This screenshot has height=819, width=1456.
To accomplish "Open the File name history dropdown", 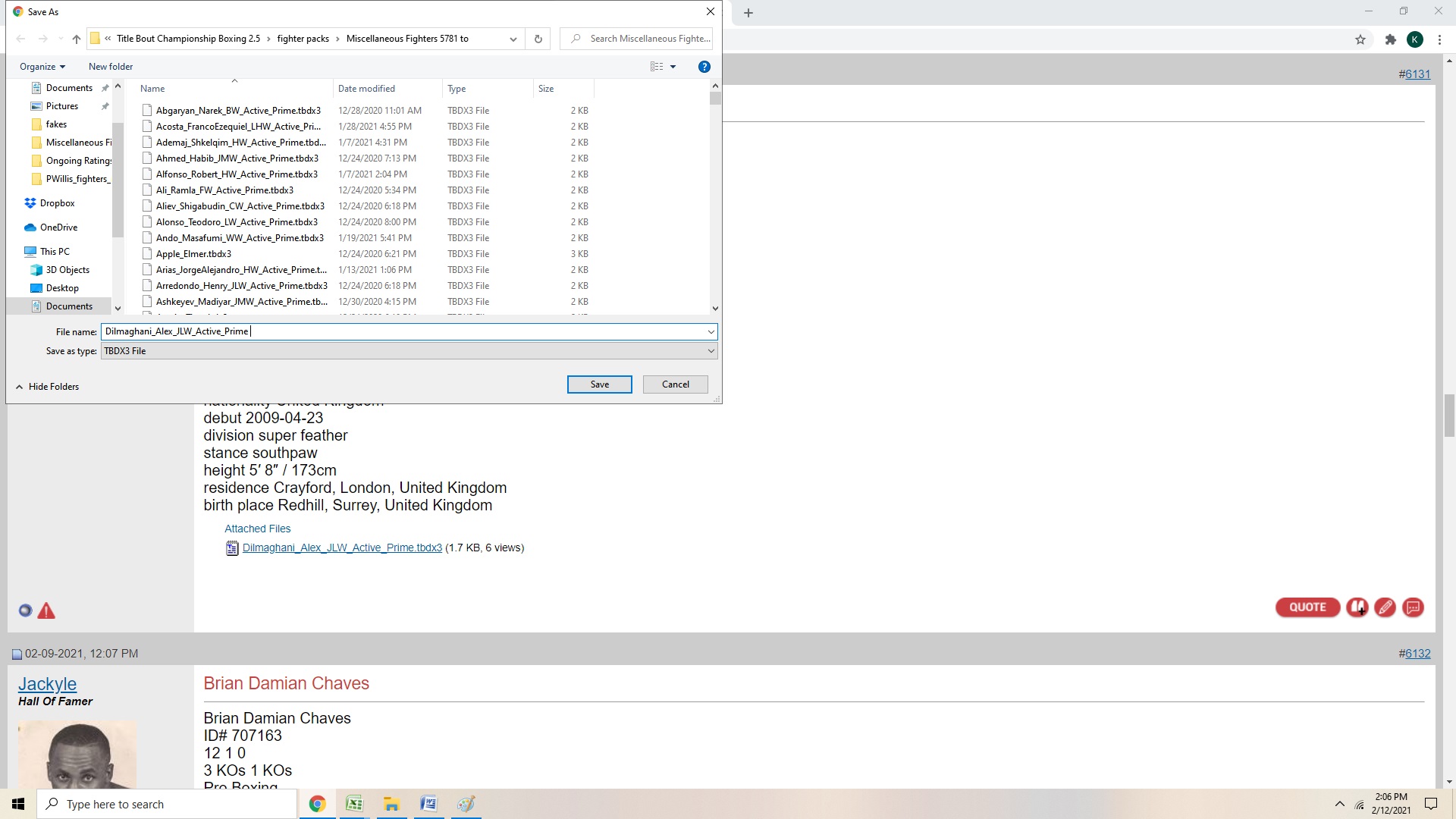I will pyautogui.click(x=711, y=331).
